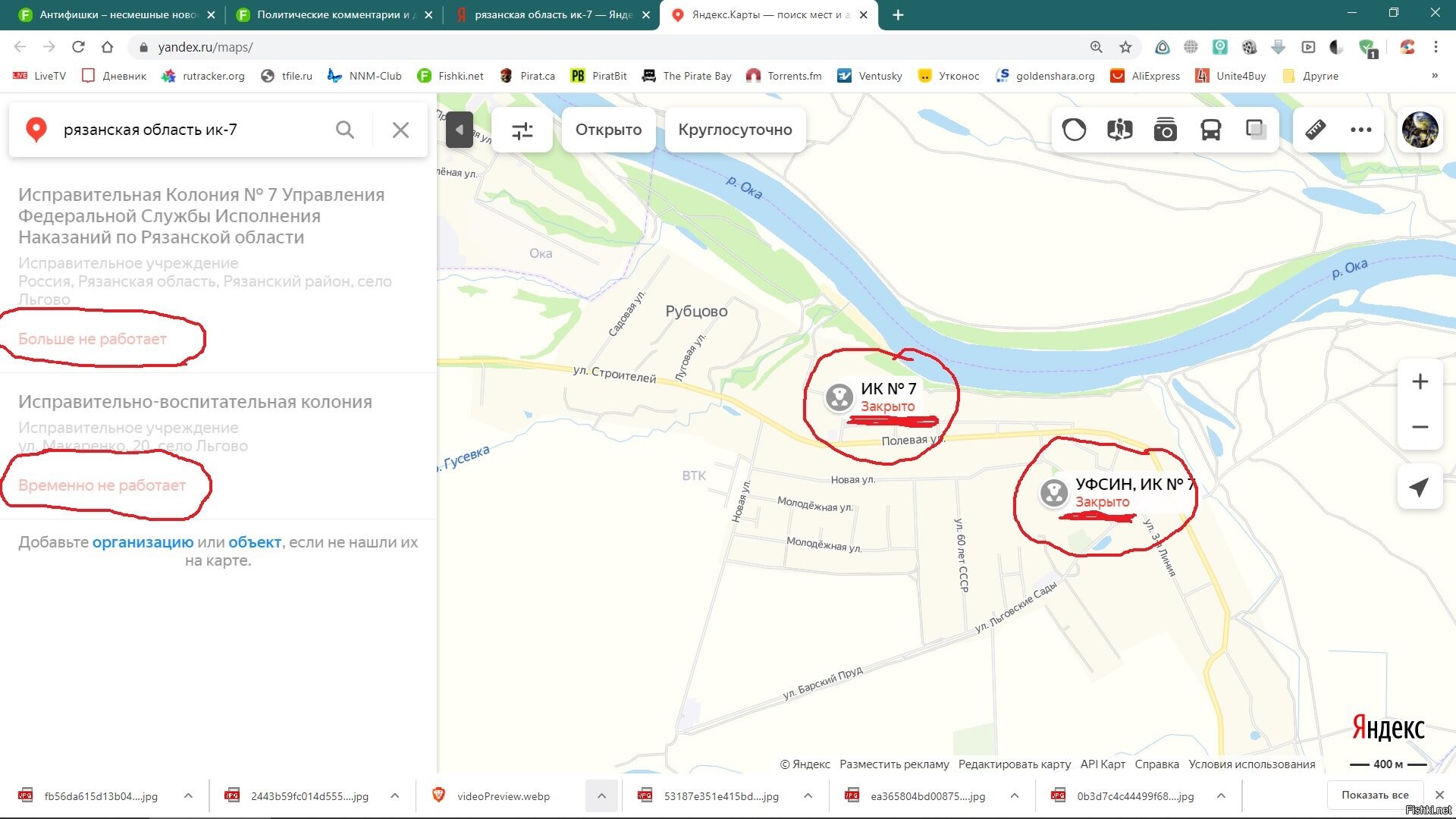Expand options for 53187e351e415bd jpg download
The width and height of the screenshot is (1456, 819).
tap(808, 796)
